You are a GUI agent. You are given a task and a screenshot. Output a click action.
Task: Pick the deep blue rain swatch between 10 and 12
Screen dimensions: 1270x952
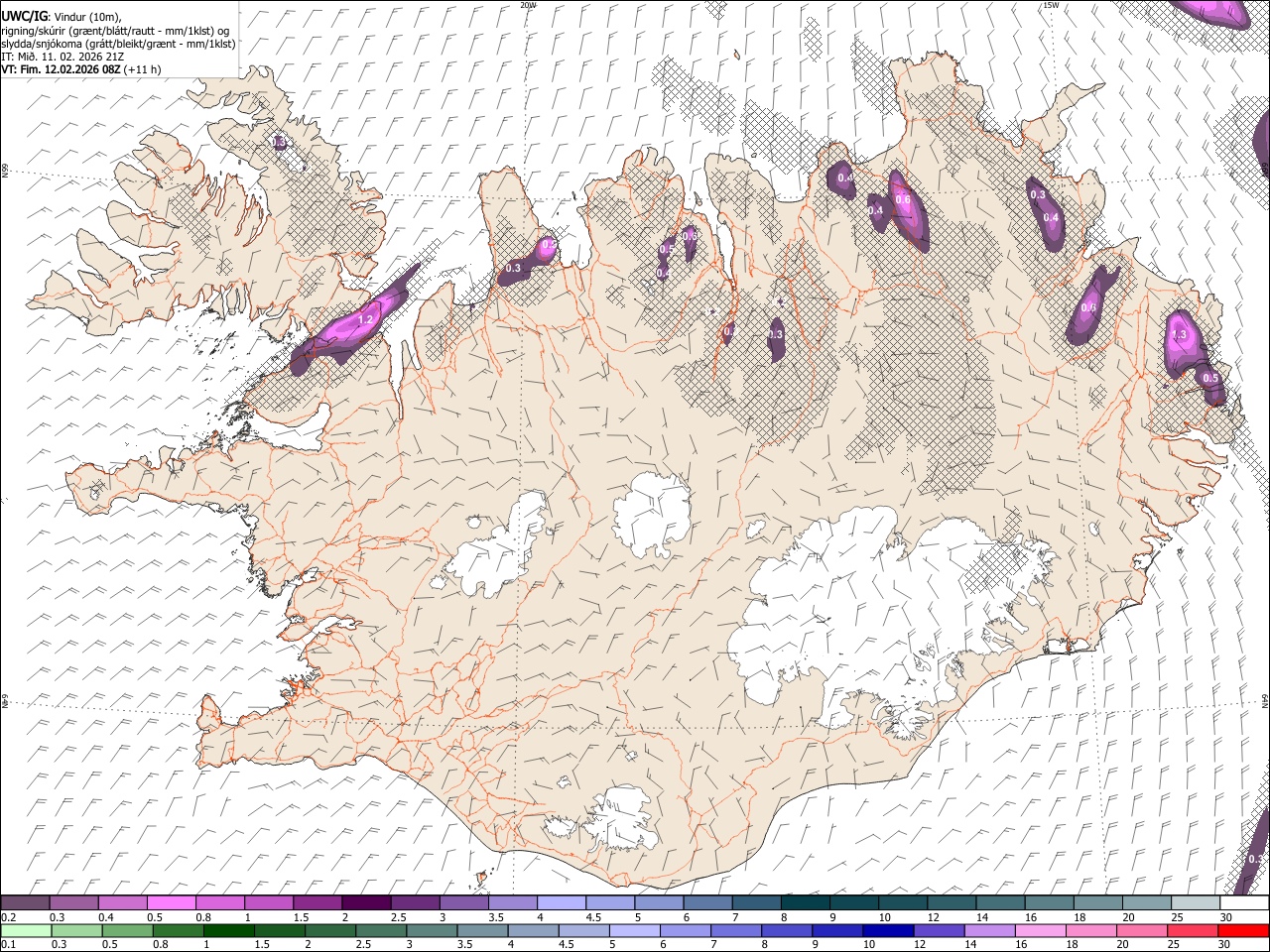pyautogui.click(x=888, y=931)
